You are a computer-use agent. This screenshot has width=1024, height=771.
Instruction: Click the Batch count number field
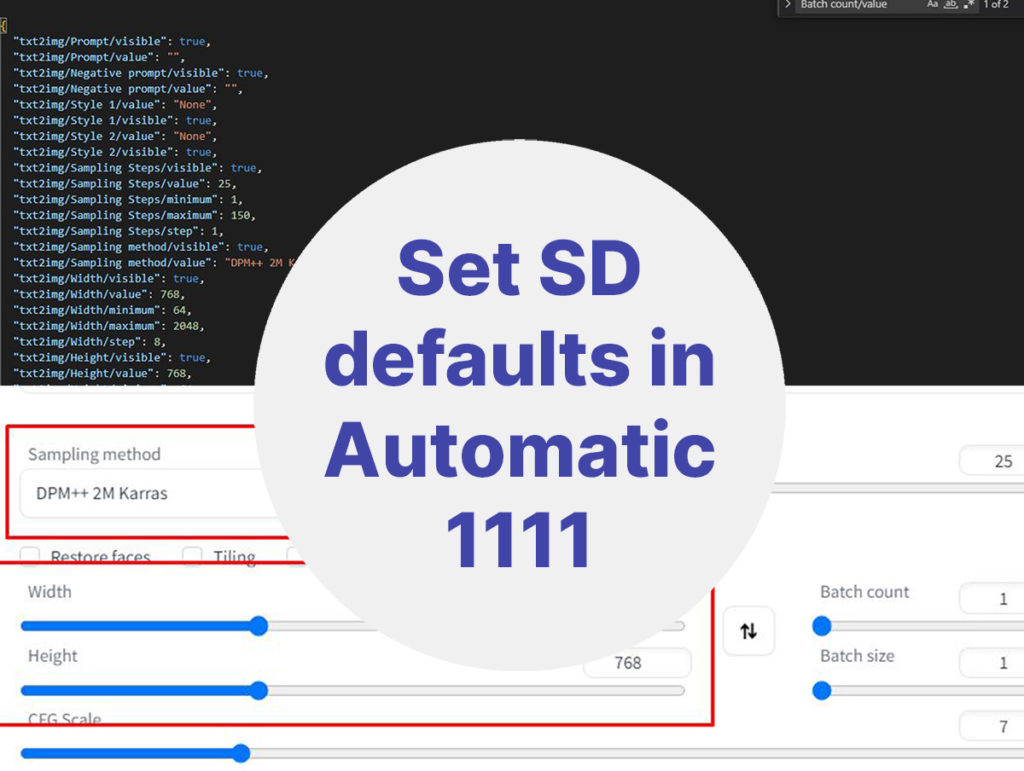click(991, 598)
